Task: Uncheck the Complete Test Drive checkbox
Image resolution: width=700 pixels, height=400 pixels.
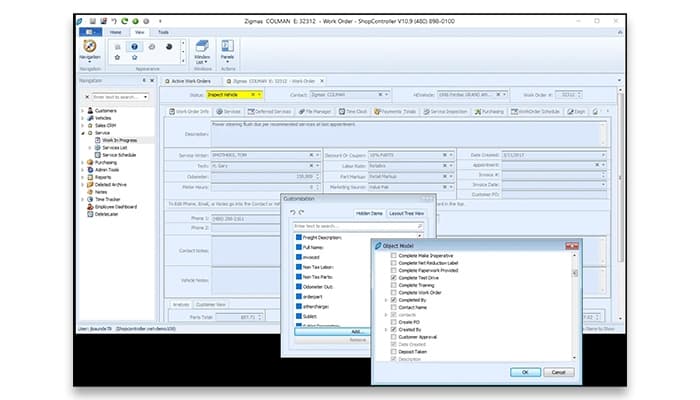Action: point(393,276)
